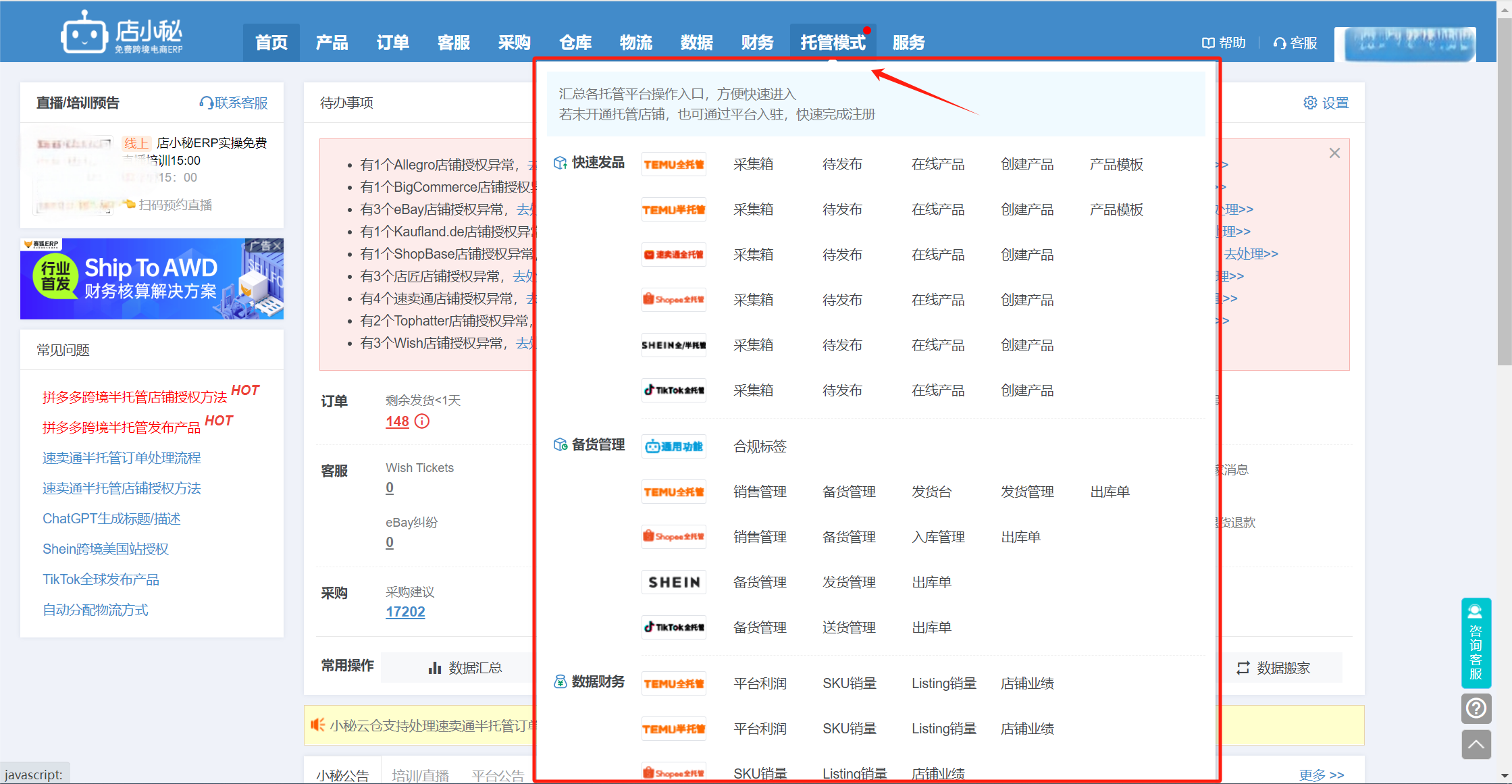Open 待发布 for SHEIN全/半托管
1512x784 pixels.
(843, 345)
